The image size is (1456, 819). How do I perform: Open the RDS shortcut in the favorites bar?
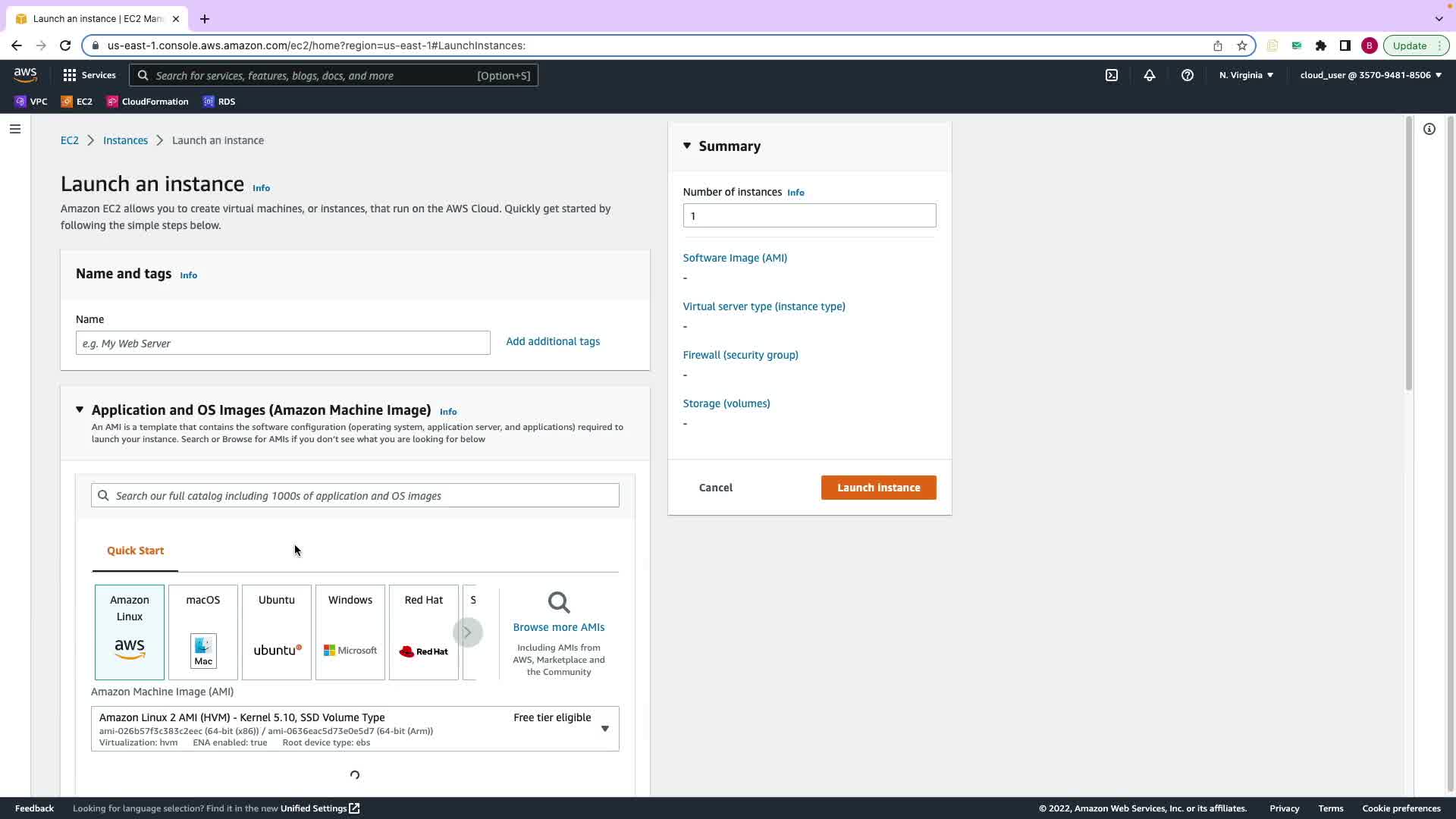click(219, 102)
